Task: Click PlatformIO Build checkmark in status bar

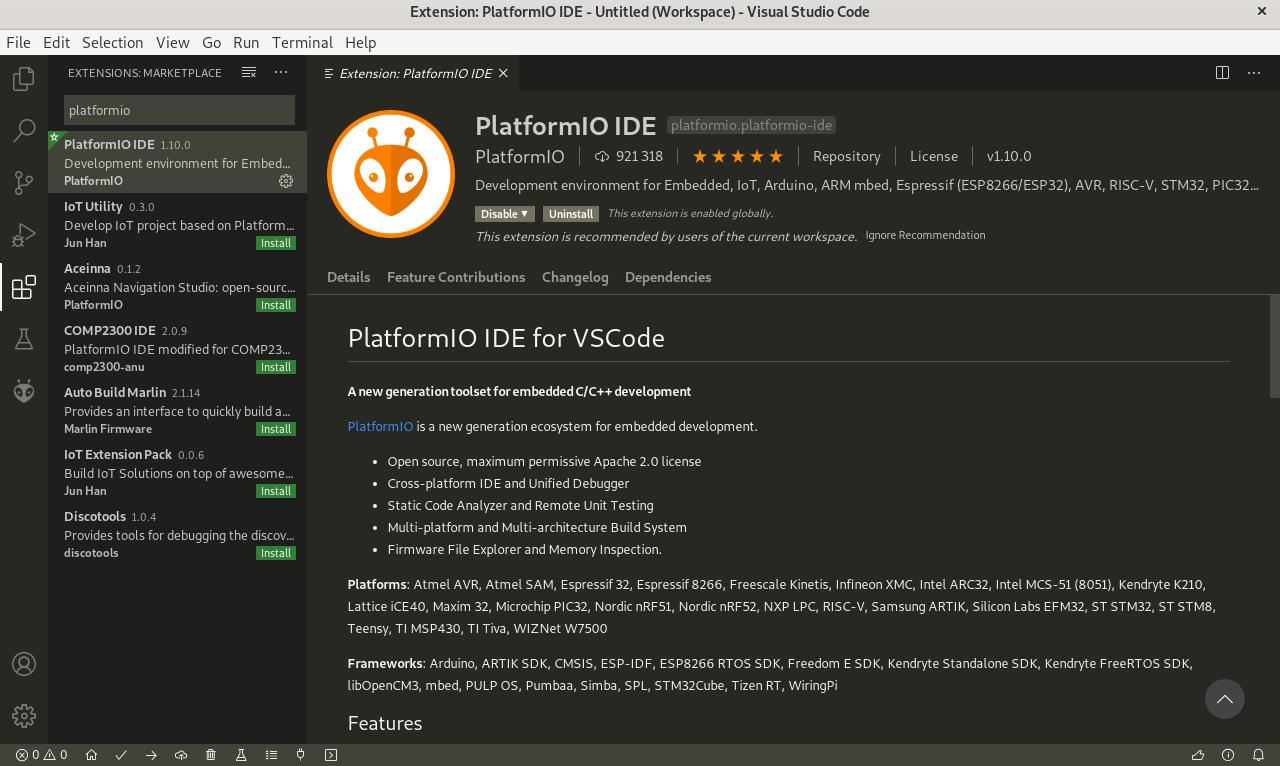Action: tap(121, 755)
